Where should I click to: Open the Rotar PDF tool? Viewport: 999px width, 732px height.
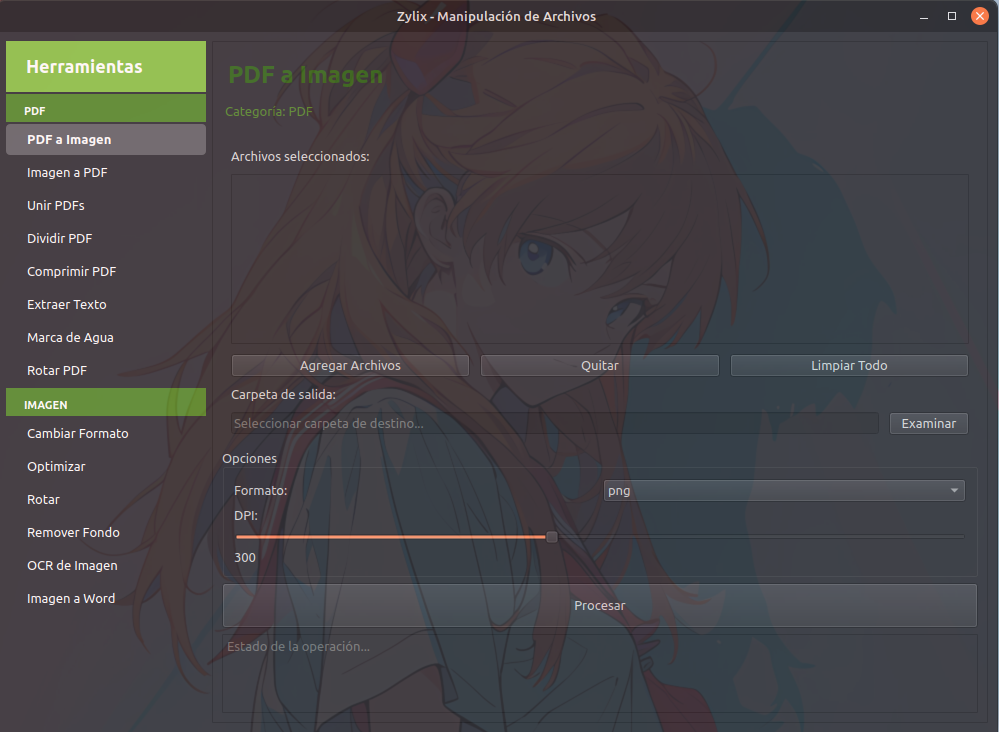pyautogui.click(x=106, y=371)
